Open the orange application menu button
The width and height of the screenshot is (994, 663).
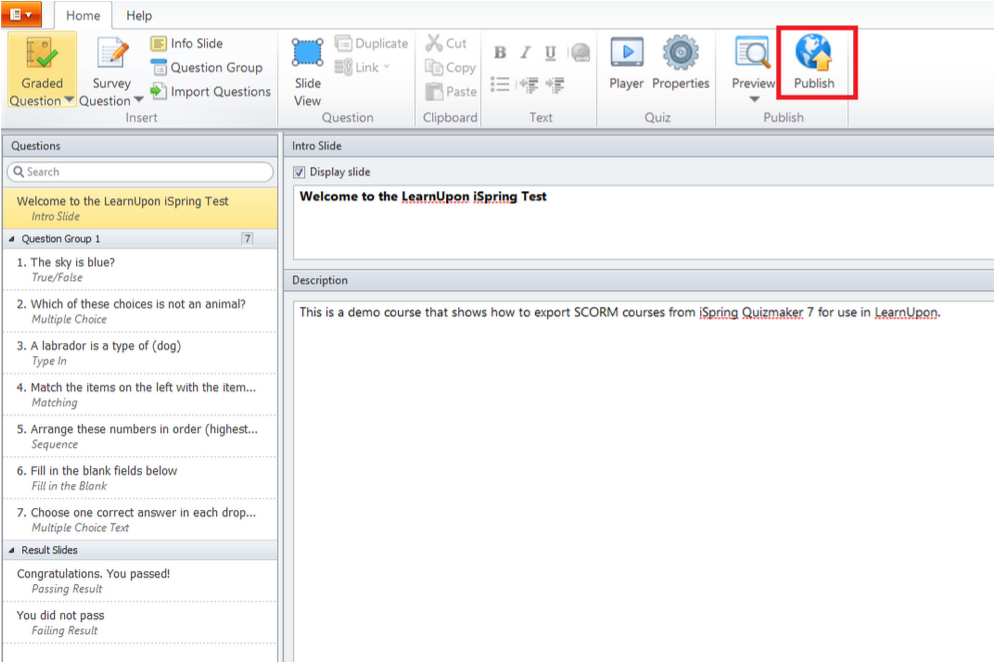tap(21, 15)
